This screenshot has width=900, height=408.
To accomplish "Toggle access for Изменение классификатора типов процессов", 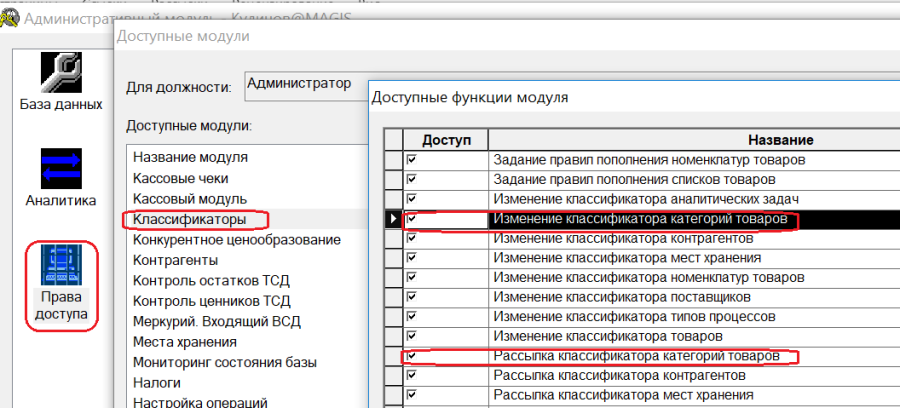I will [x=411, y=316].
